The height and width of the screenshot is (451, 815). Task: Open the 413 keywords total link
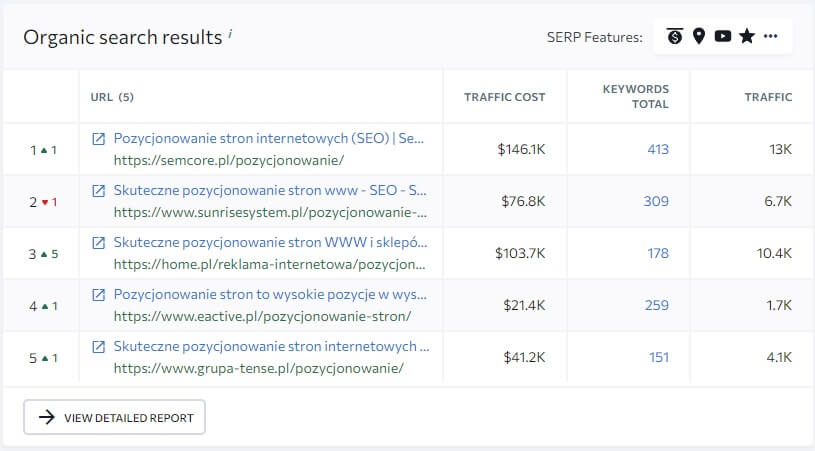pyautogui.click(x=657, y=150)
